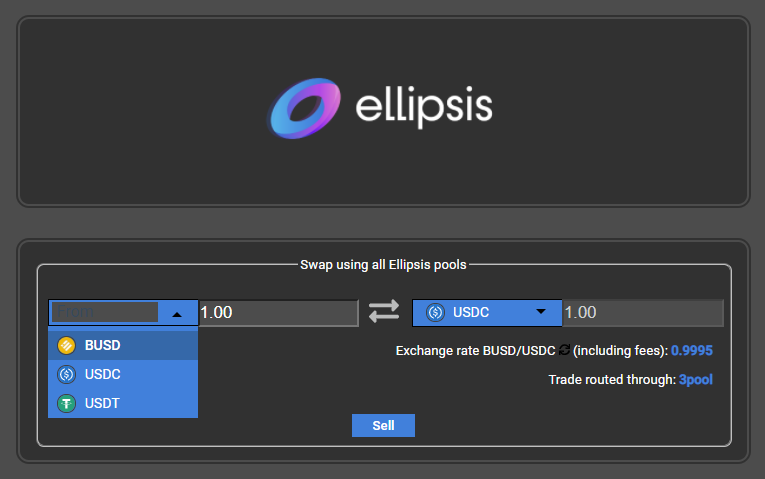
Task: Click the sell amount input field
Action: 279,313
